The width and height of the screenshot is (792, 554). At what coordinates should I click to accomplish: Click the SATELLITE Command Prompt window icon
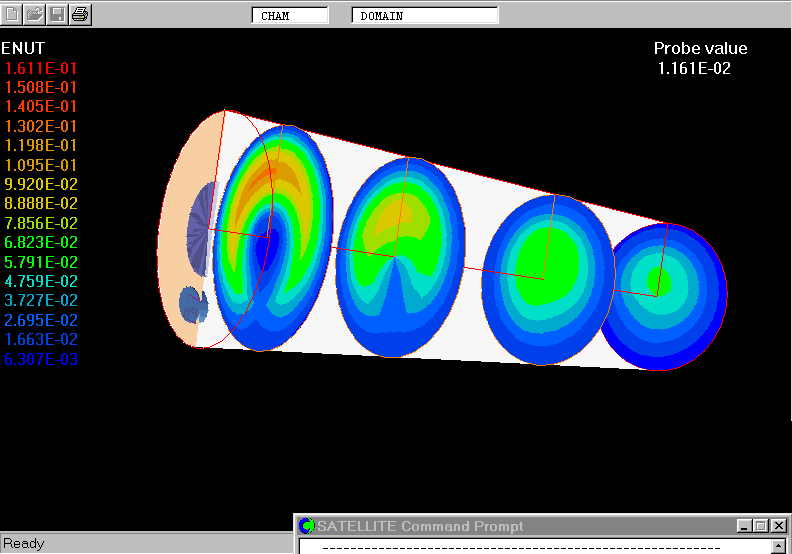click(307, 526)
